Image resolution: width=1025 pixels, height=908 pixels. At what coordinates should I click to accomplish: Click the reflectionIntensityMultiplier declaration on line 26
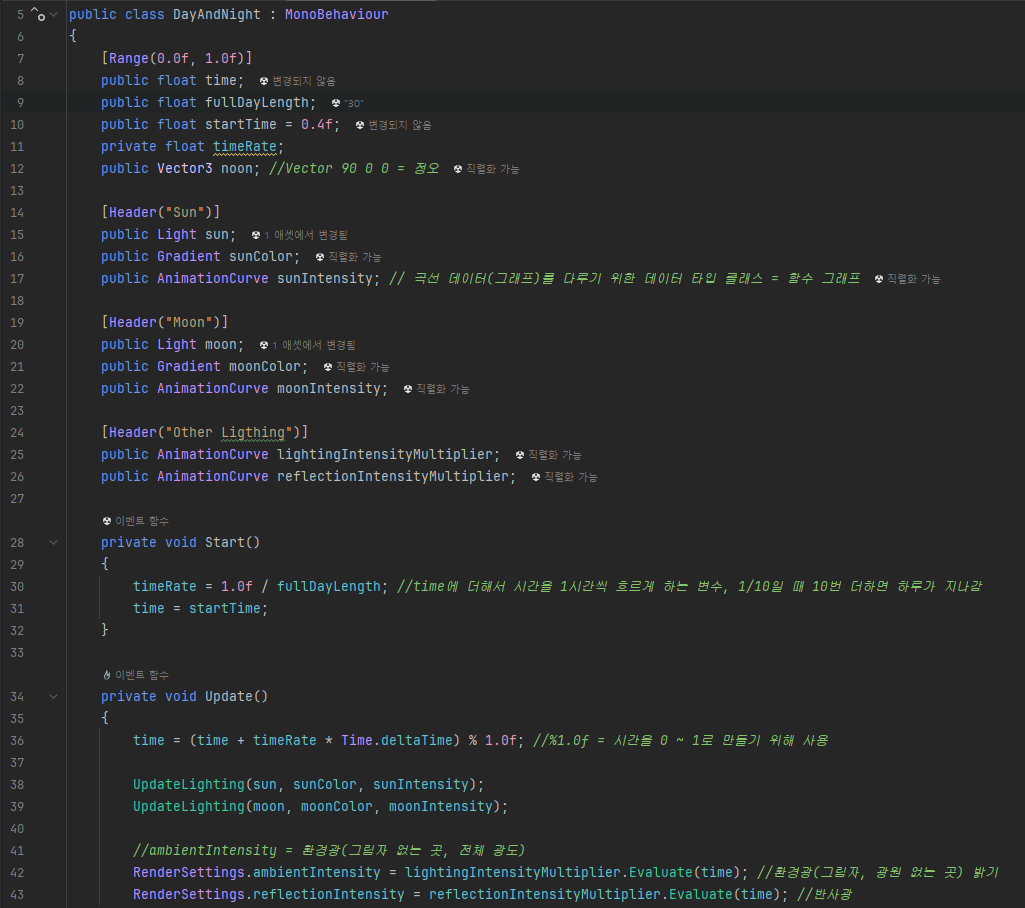coord(392,477)
